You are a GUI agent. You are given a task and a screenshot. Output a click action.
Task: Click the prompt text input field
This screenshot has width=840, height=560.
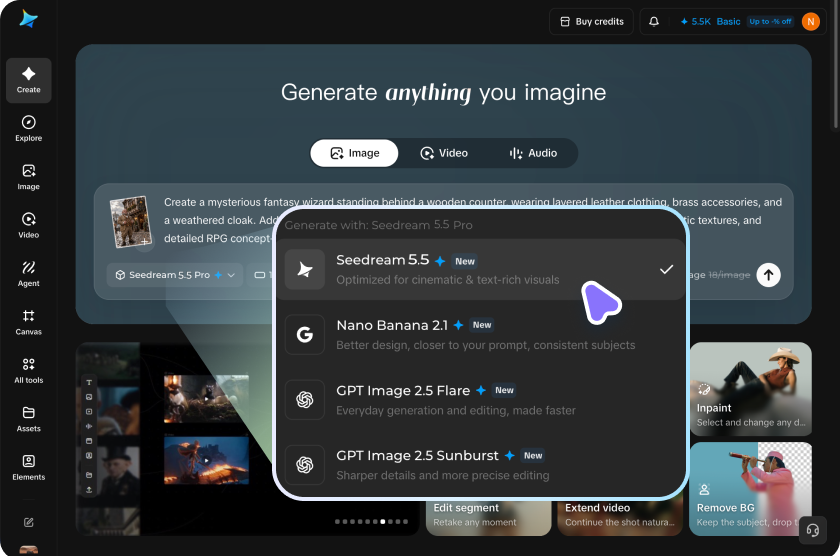click(471, 220)
